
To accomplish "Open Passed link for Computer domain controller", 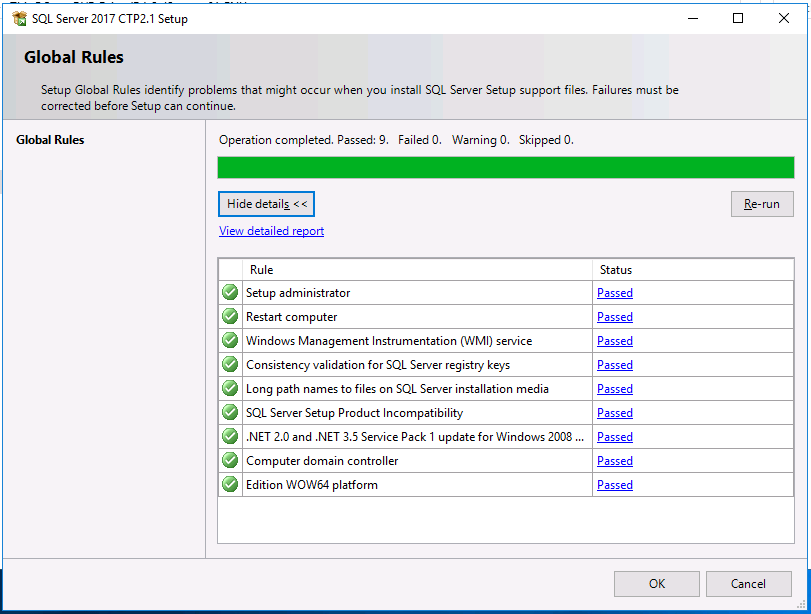I will click(x=615, y=461).
